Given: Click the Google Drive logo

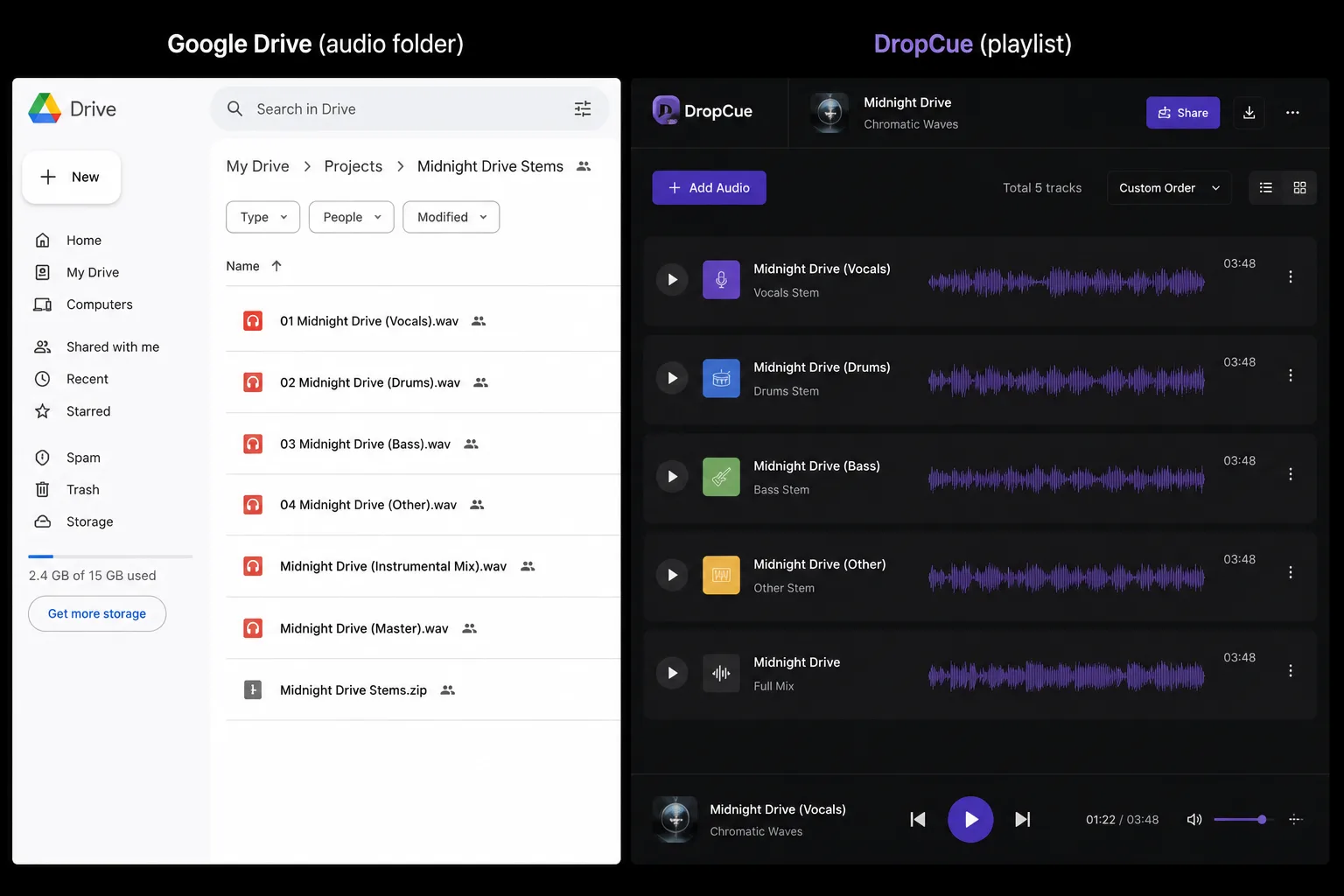Looking at the screenshot, I should pos(45,108).
